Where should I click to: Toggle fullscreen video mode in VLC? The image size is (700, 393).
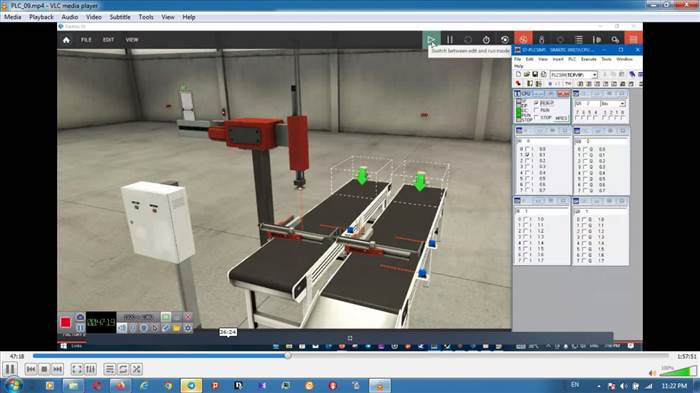point(77,369)
